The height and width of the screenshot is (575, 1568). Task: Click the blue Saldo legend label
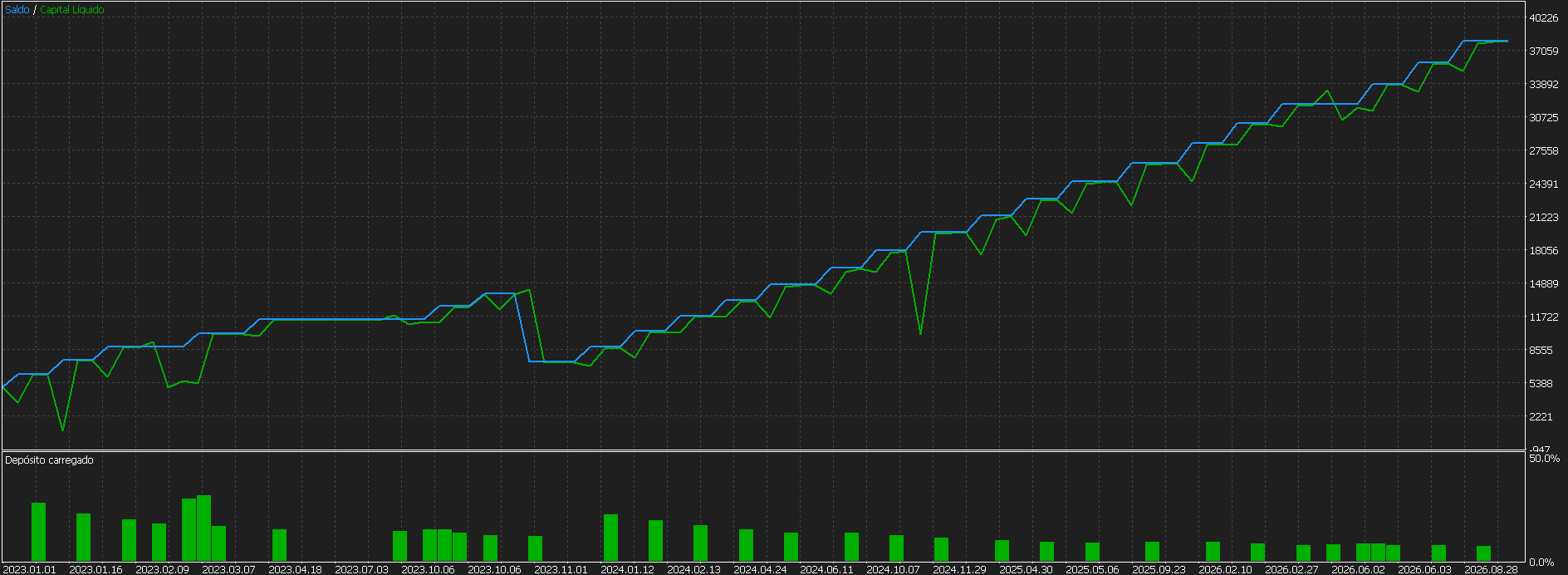coord(17,10)
